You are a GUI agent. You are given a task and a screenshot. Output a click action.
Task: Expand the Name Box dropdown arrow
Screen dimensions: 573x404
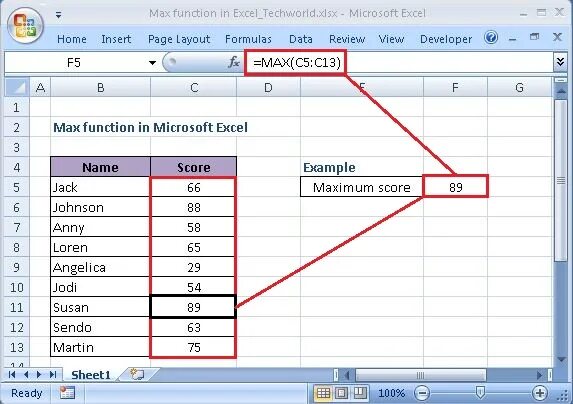coord(152,63)
